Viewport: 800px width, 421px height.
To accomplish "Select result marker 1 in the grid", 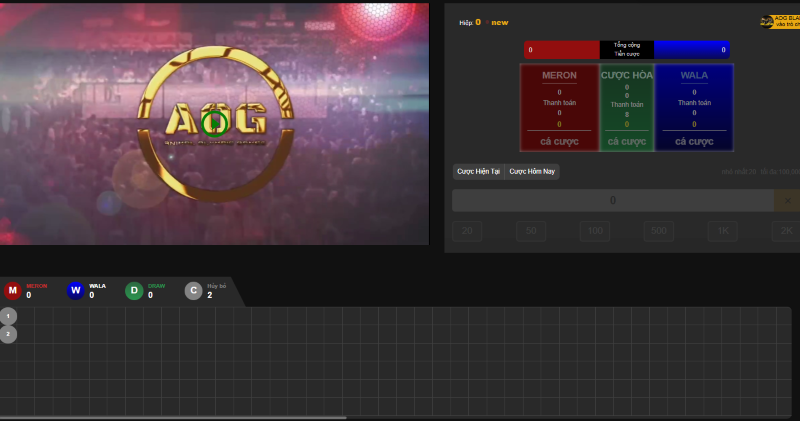I will point(8,316).
